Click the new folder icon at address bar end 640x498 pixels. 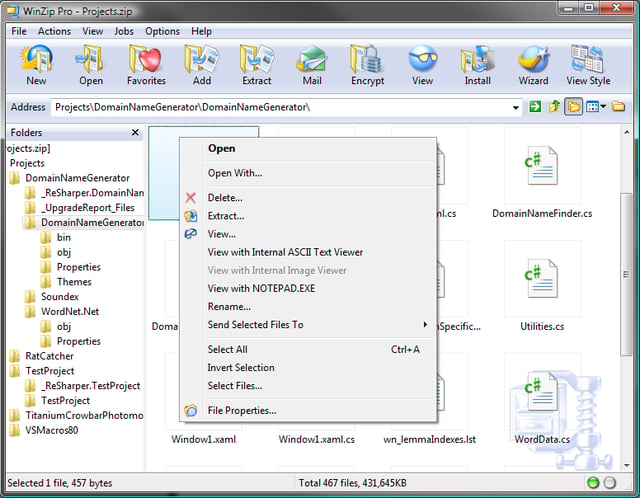619,107
